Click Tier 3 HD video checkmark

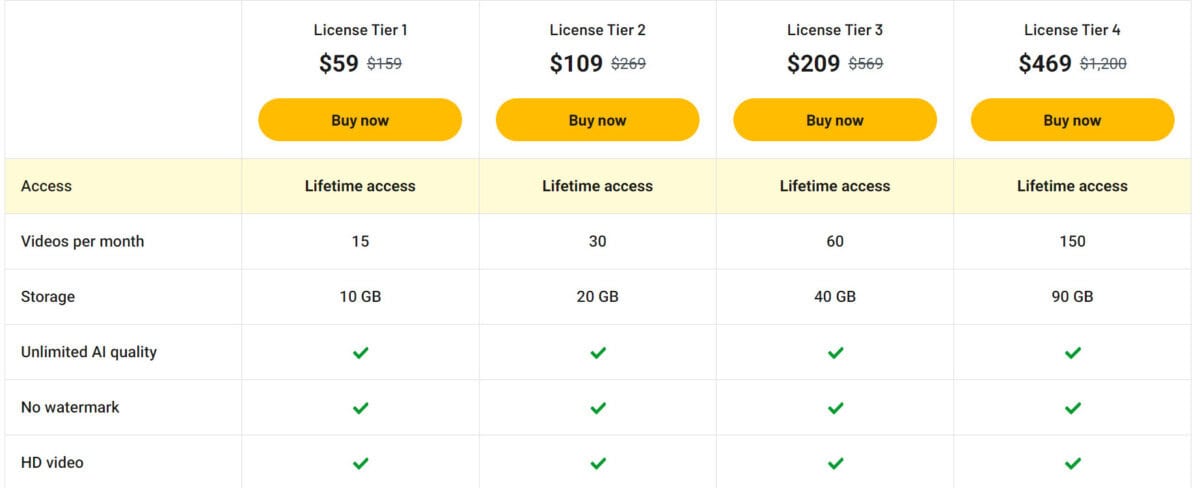tap(835, 463)
